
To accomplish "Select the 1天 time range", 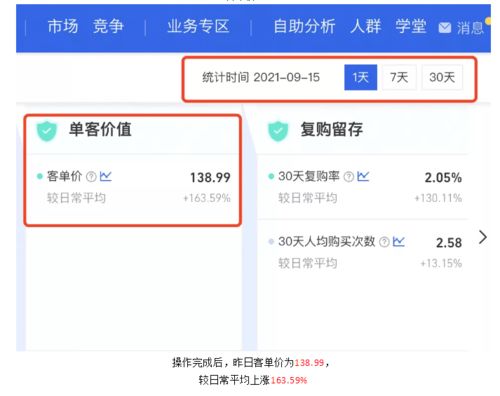I will (361, 77).
